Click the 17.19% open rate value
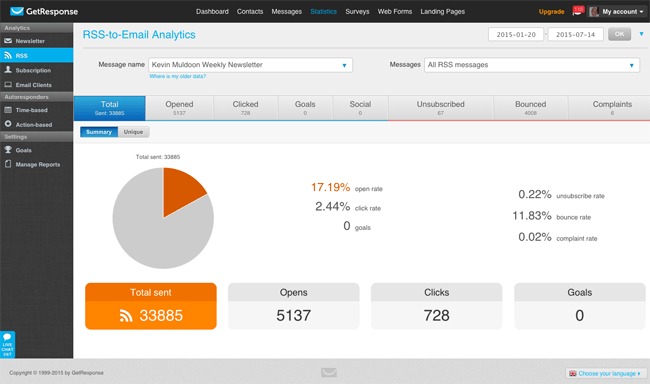 coord(330,187)
